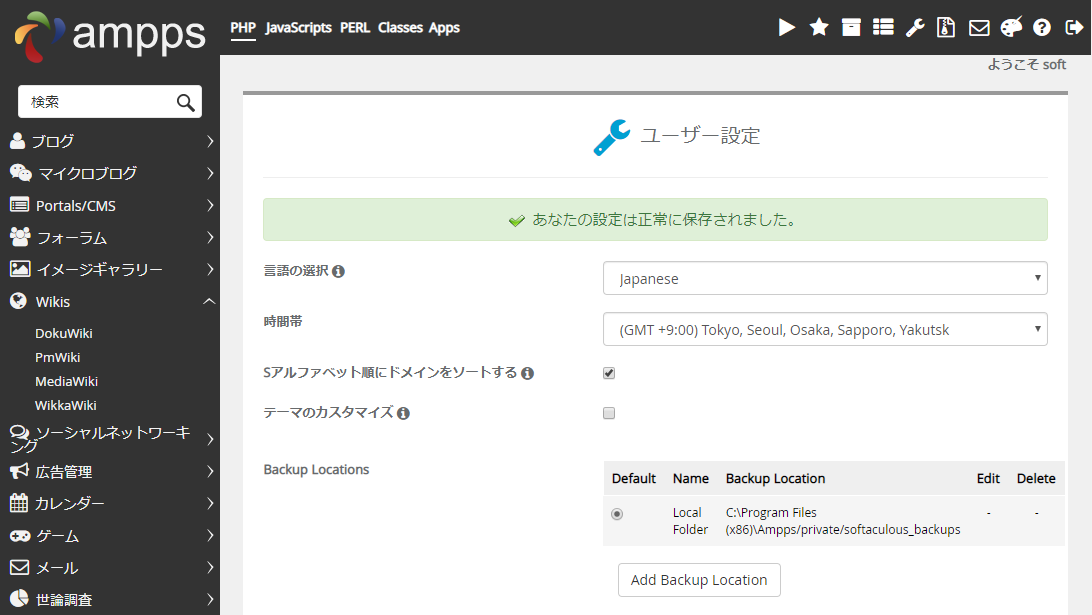1092x615 pixels.
Task: Uncheck the sort domains alphabetically checkbox
Action: click(x=609, y=373)
